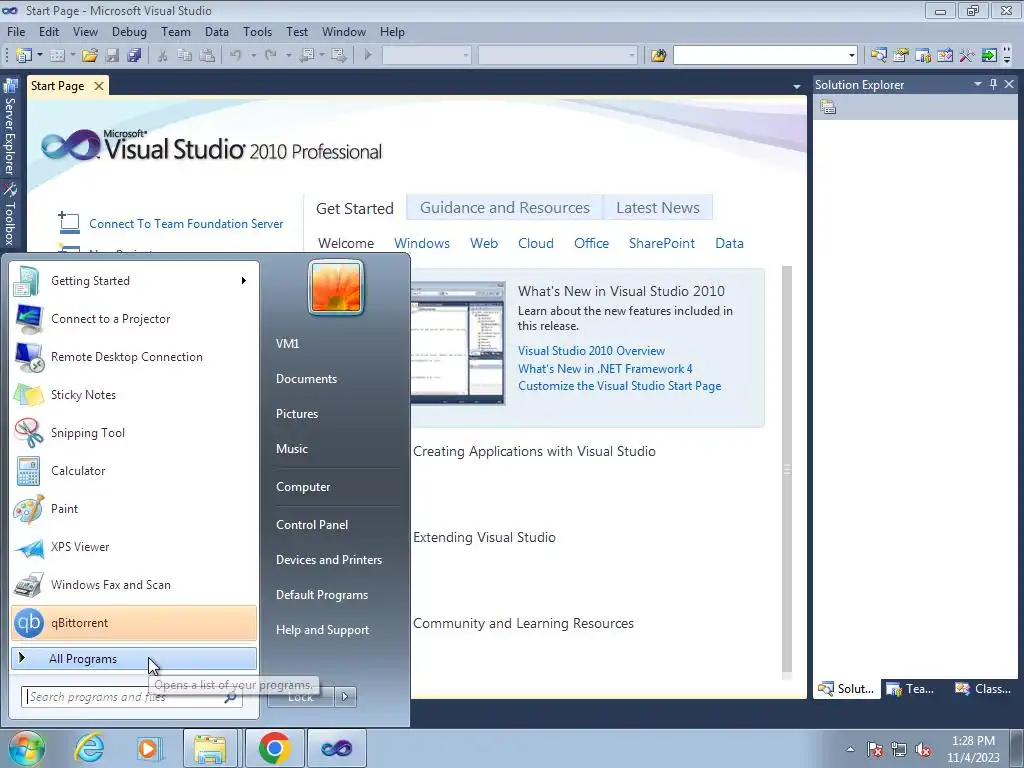
Task: Open Remote Desktop Connection
Action: point(134,357)
